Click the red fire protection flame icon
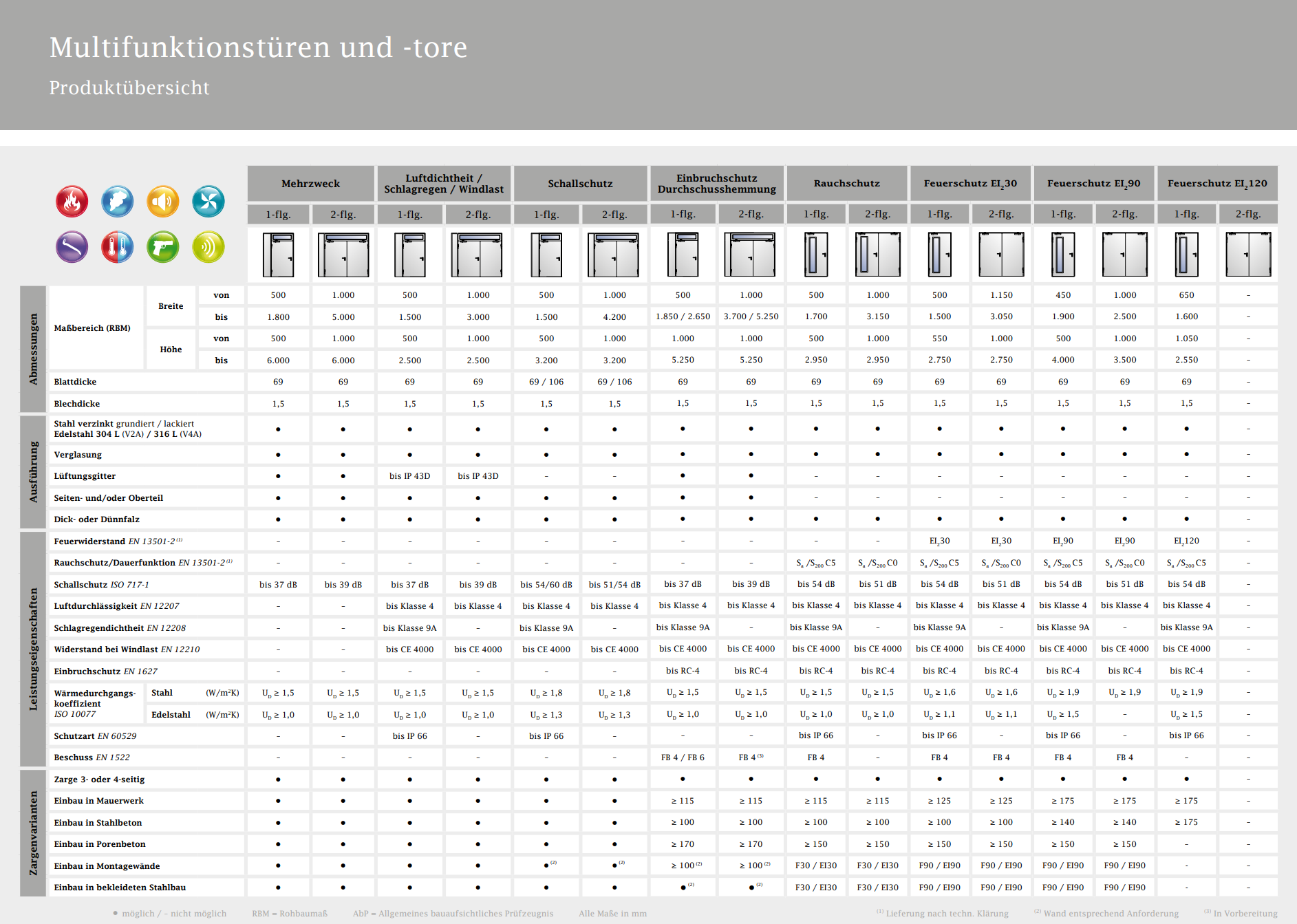The image size is (1297, 924). 72,202
